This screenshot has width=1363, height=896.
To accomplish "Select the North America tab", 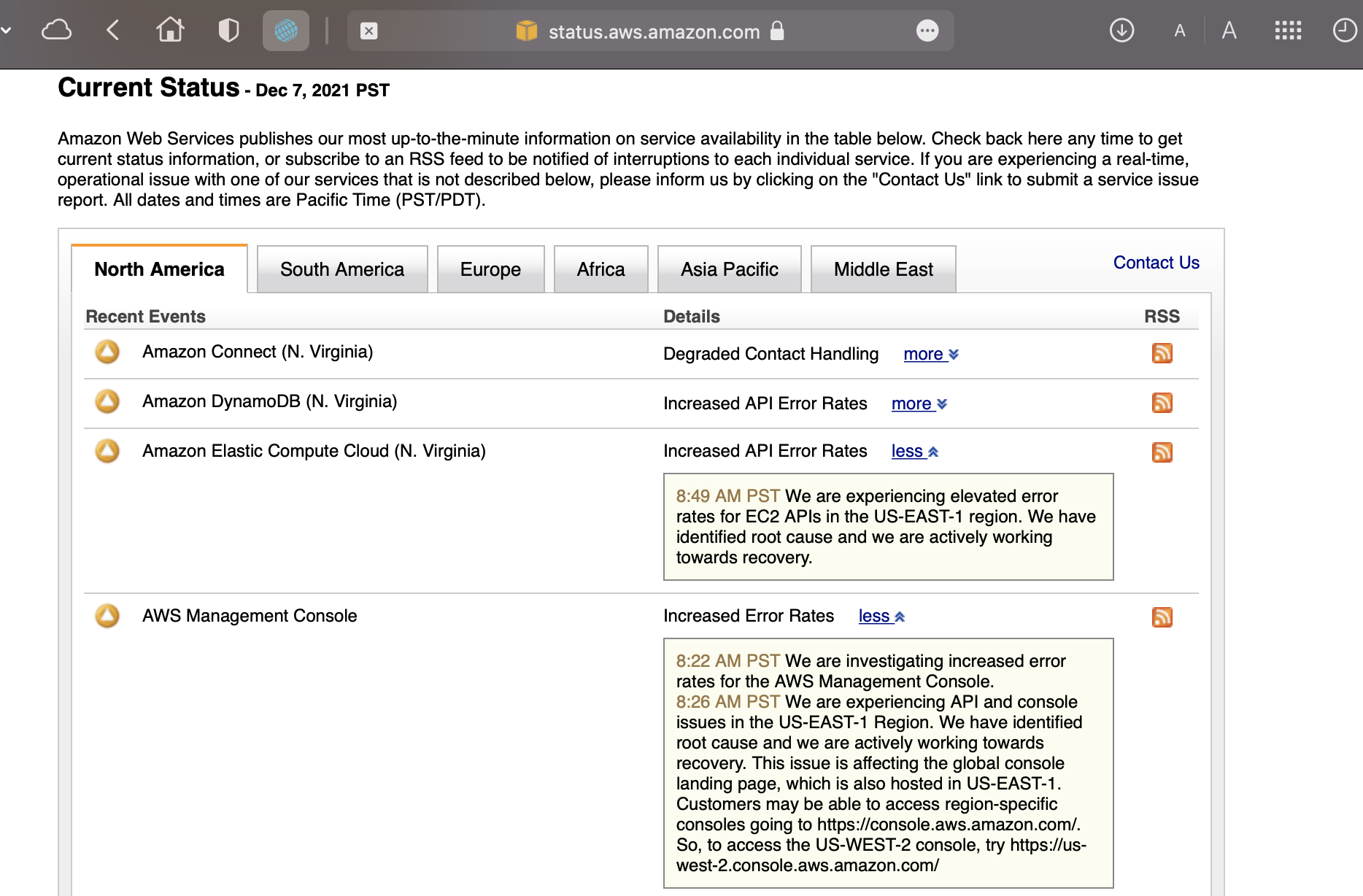I will (159, 269).
